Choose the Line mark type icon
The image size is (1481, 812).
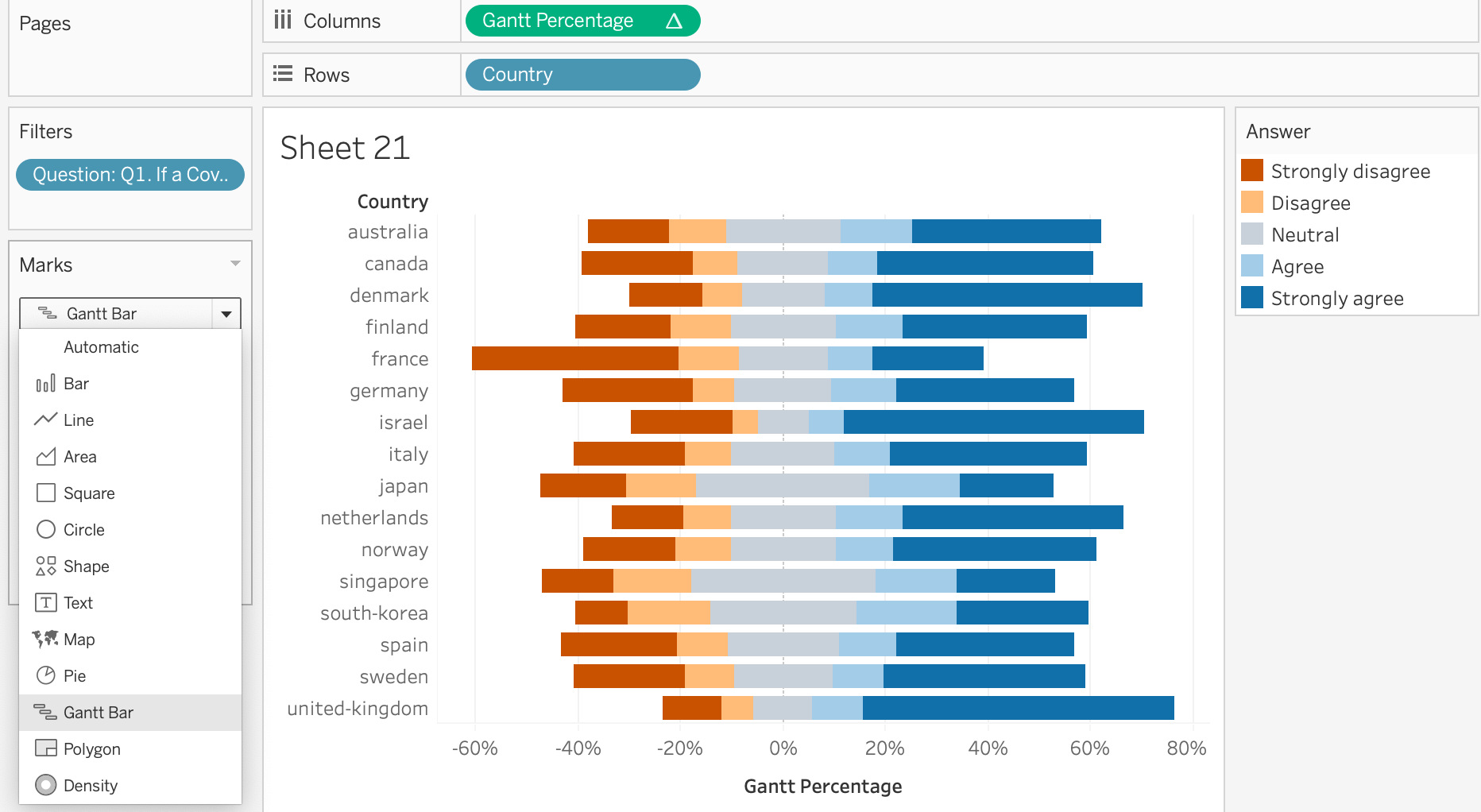pos(46,420)
